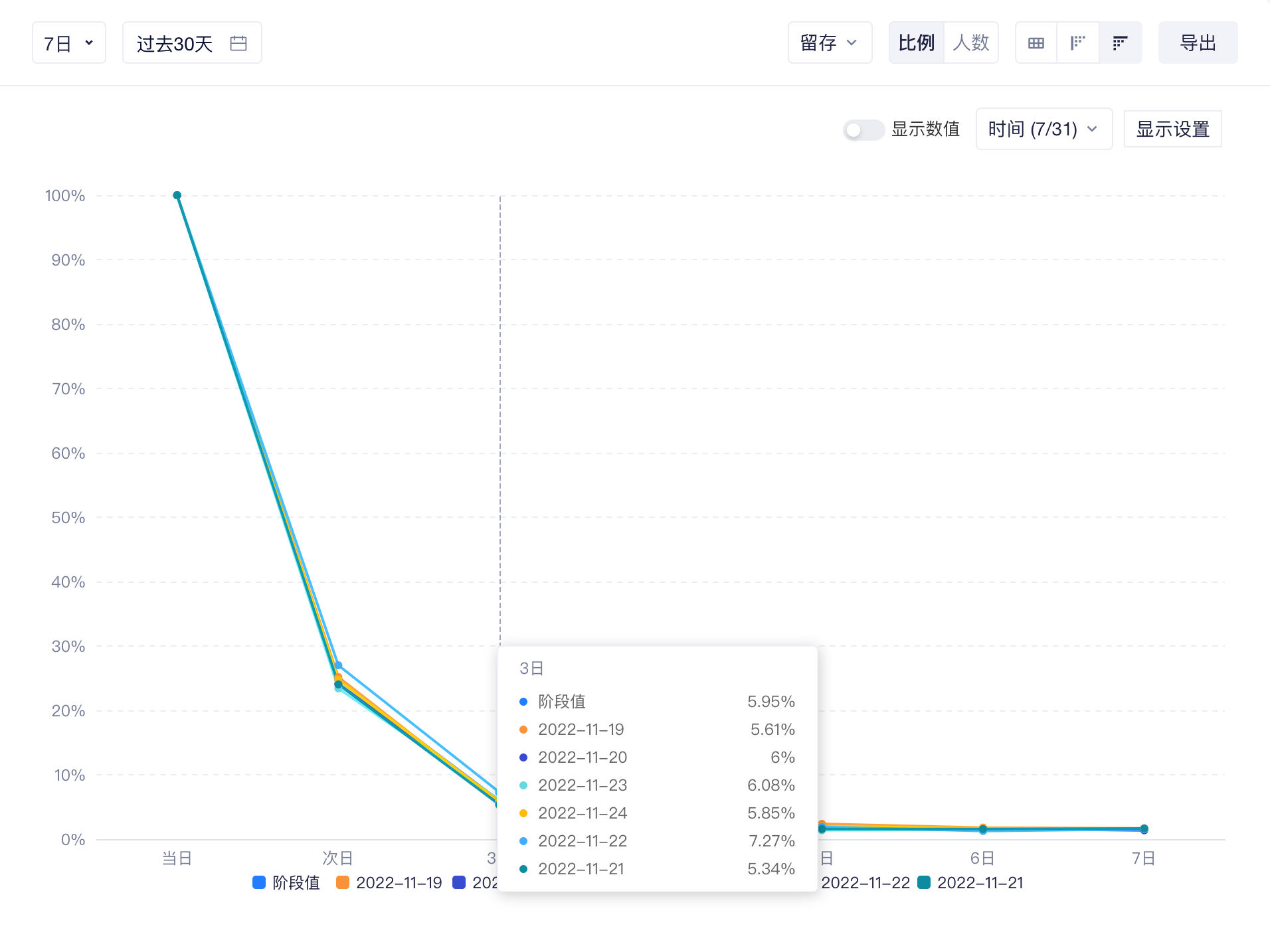The height and width of the screenshot is (952, 1270).
Task: Toggle the 2022-11-22 legend entry
Action: (865, 882)
